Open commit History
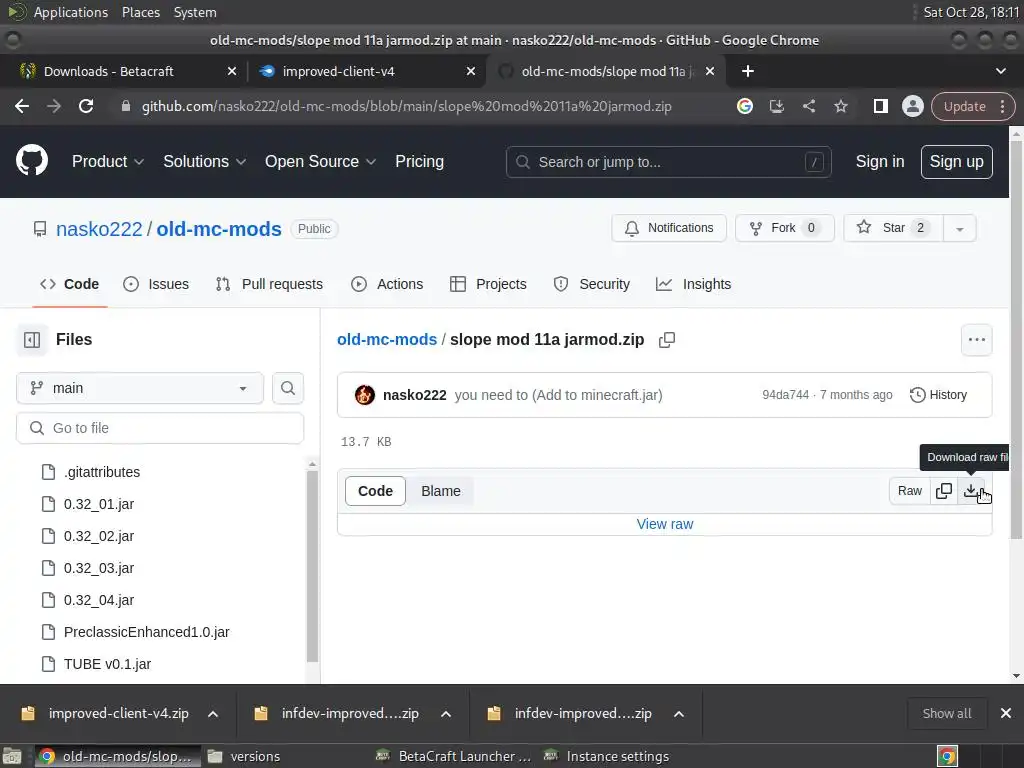Viewport: 1024px width, 768px height. (x=938, y=394)
